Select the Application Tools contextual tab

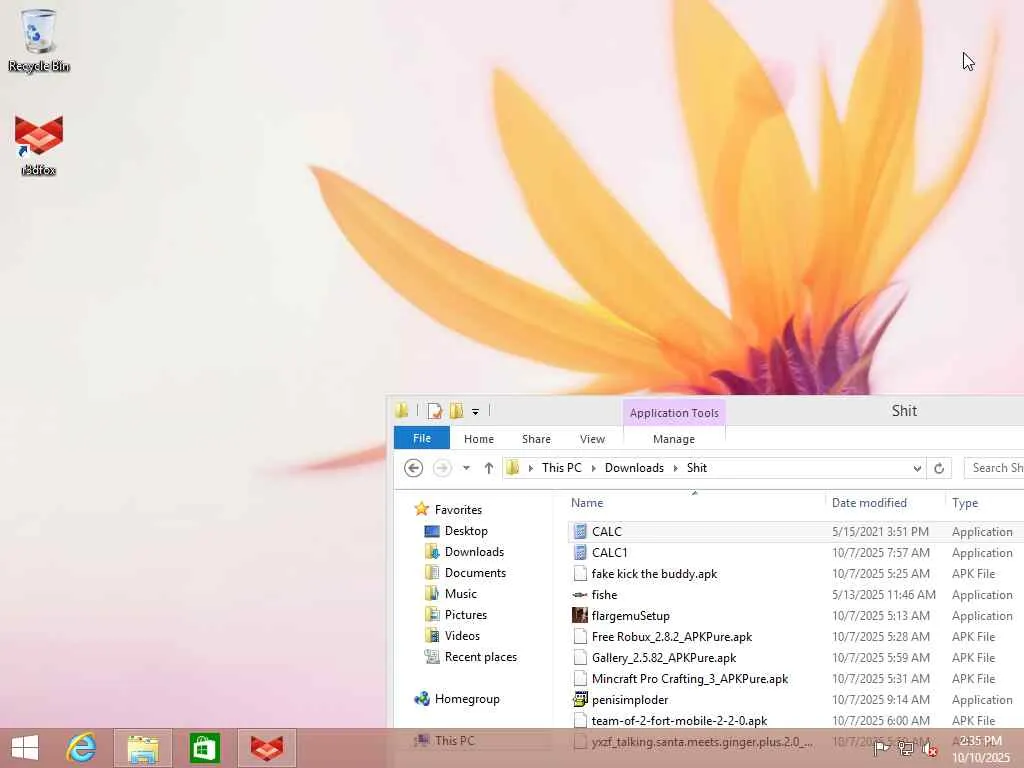674,413
